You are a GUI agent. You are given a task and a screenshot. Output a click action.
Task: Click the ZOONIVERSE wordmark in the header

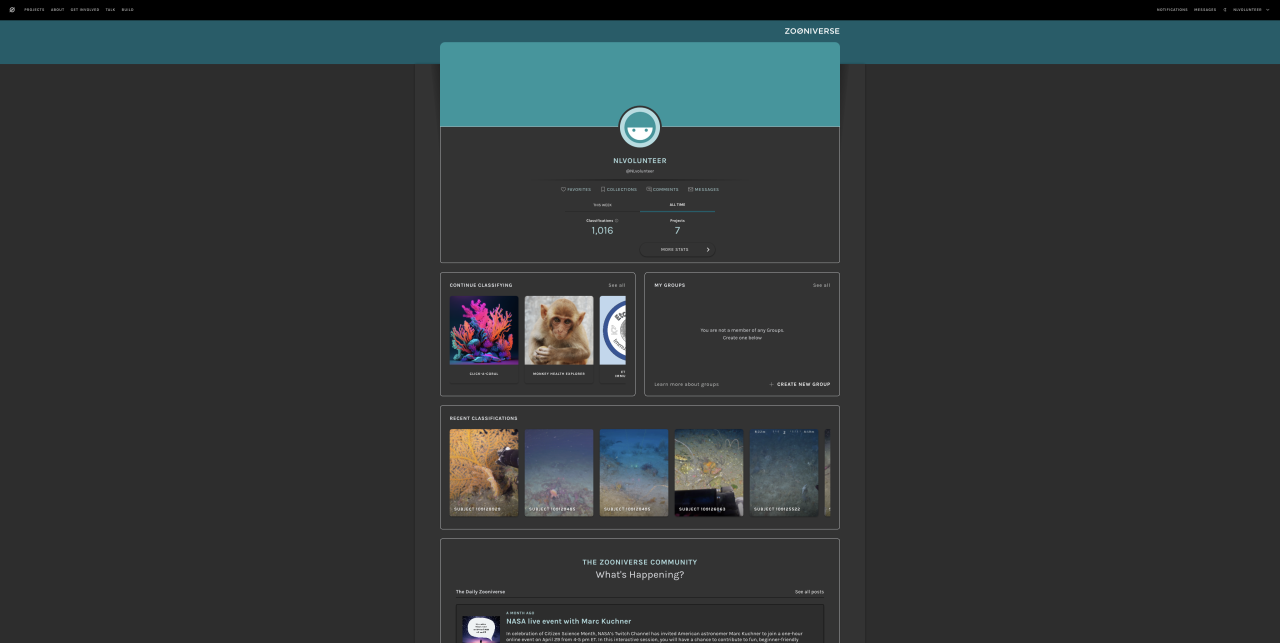pyautogui.click(x=812, y=31)
